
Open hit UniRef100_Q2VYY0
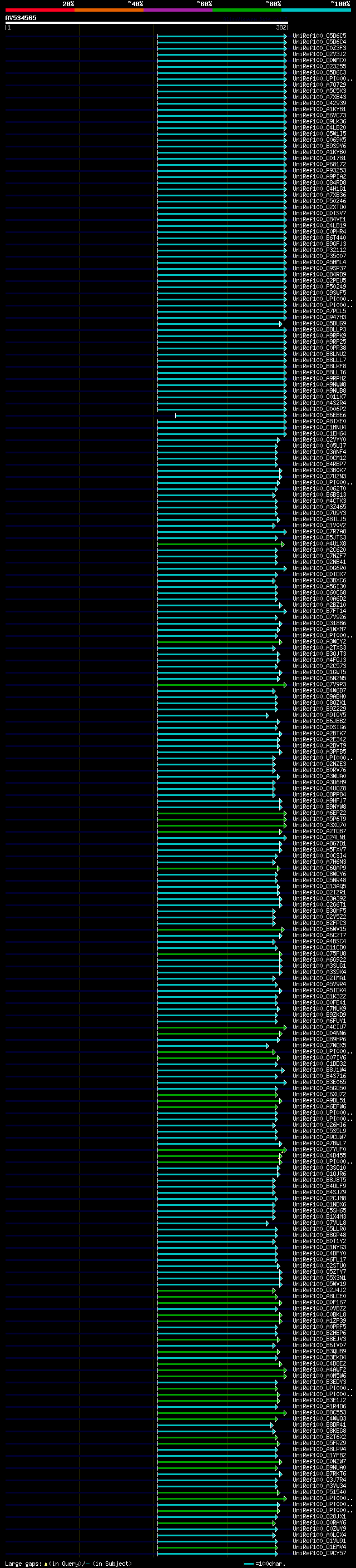(x=319, y=439)
